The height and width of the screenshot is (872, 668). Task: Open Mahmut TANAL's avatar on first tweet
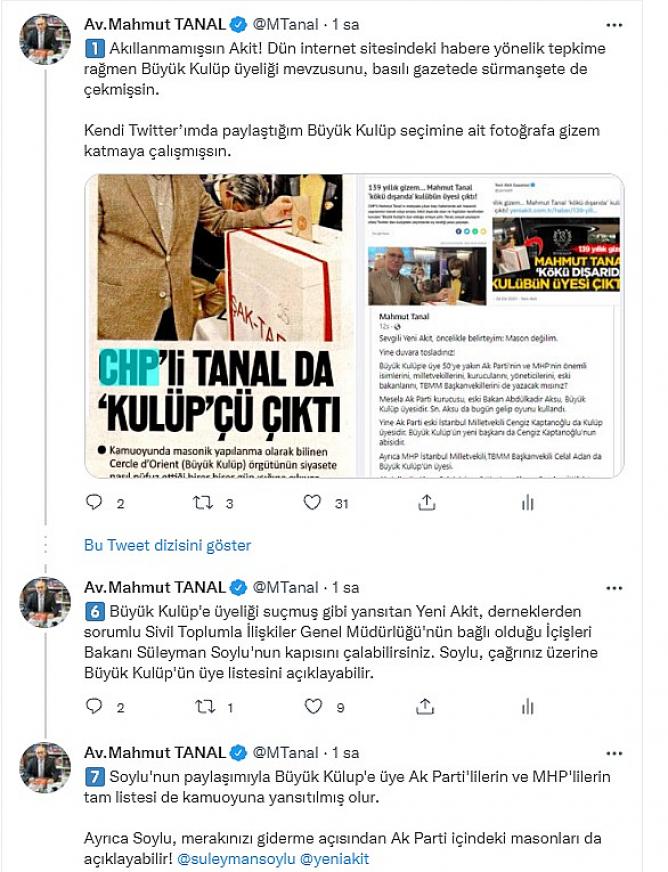tap(45, 39)
